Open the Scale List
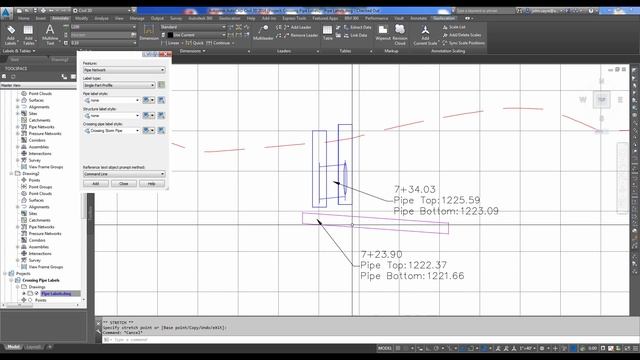Viewport: 640px width, 360px height. 453,27
